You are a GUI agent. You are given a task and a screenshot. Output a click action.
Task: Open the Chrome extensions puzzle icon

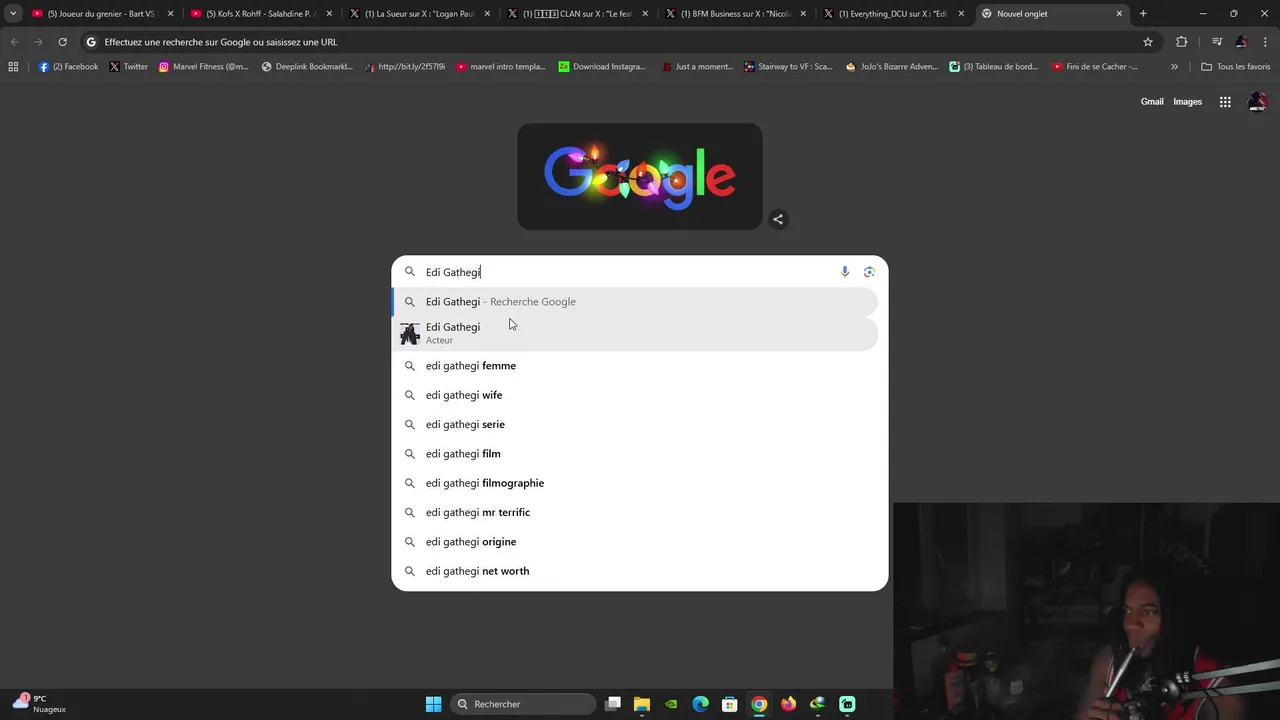(1182, 42)
